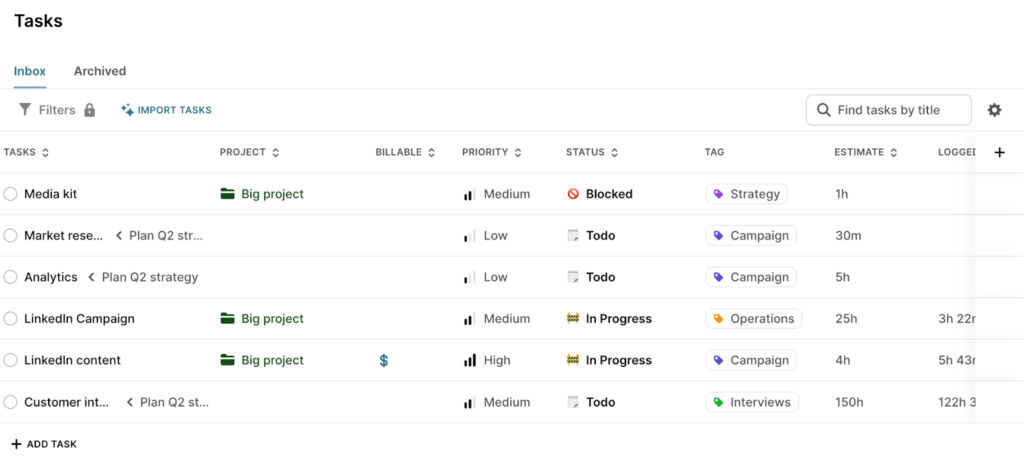Click the billable dollar icon on LinkedIn content
1024x475 pixels.
click(x=384, y=360)
